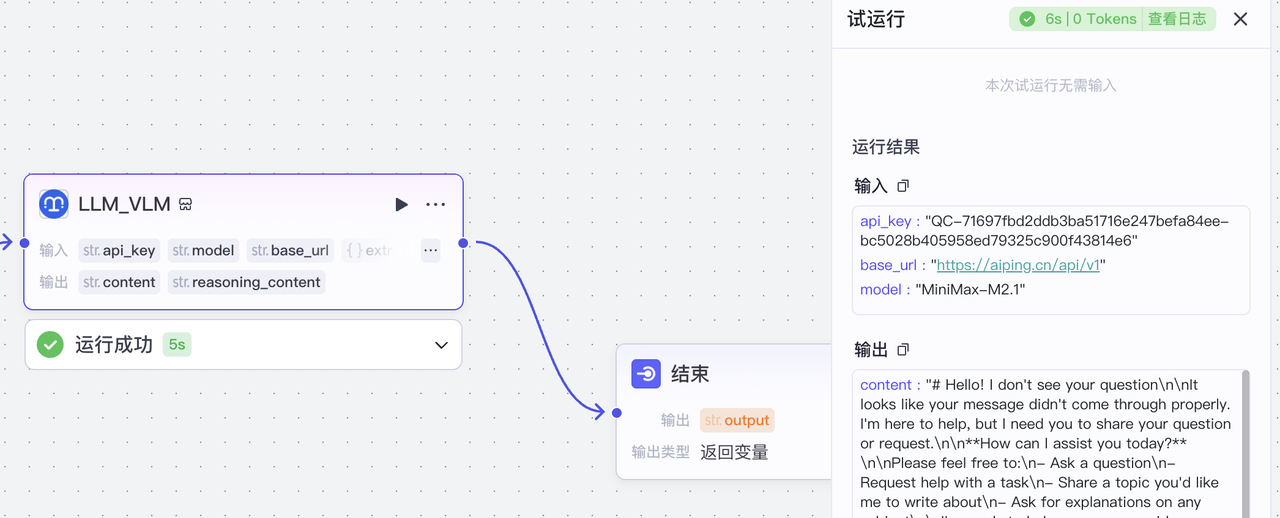Screen dimensions: 1280x518
Task: Select the reasoning_content output tag
Action: (x=247, y=282)
